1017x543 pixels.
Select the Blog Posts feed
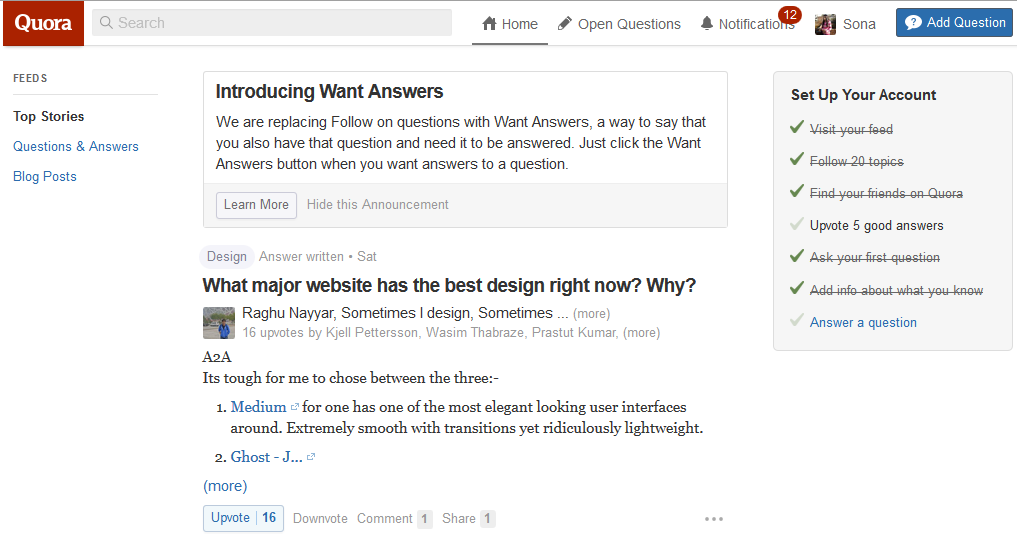point(45,176)
